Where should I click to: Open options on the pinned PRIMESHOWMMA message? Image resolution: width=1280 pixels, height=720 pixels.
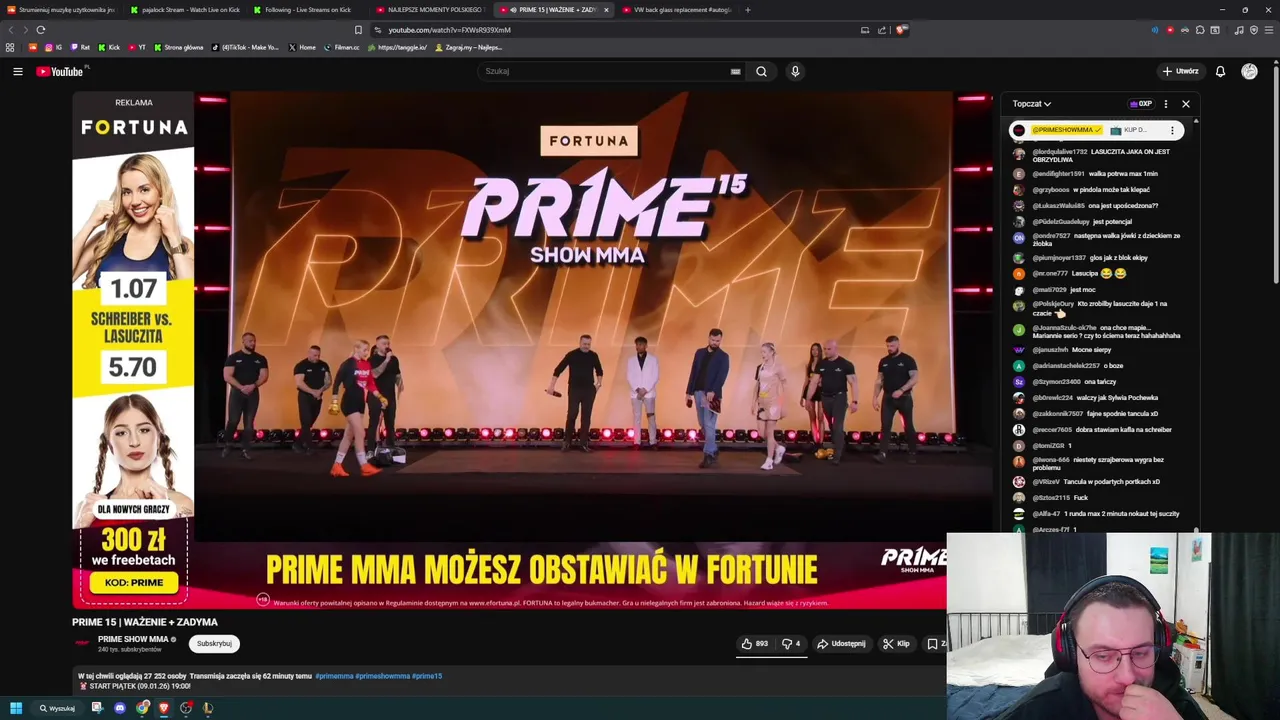pos(1172,130)
